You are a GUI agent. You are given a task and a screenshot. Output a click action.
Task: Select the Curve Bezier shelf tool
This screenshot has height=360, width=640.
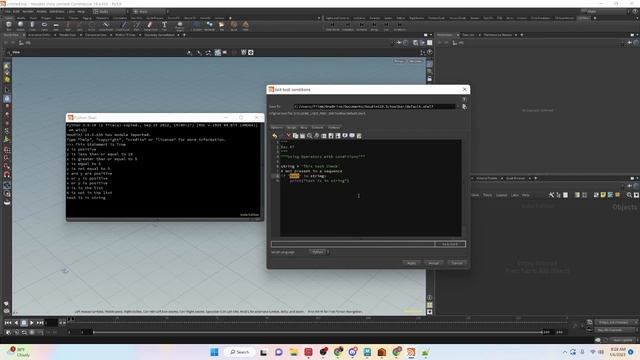pyautogui.click(x=106, y=26)
